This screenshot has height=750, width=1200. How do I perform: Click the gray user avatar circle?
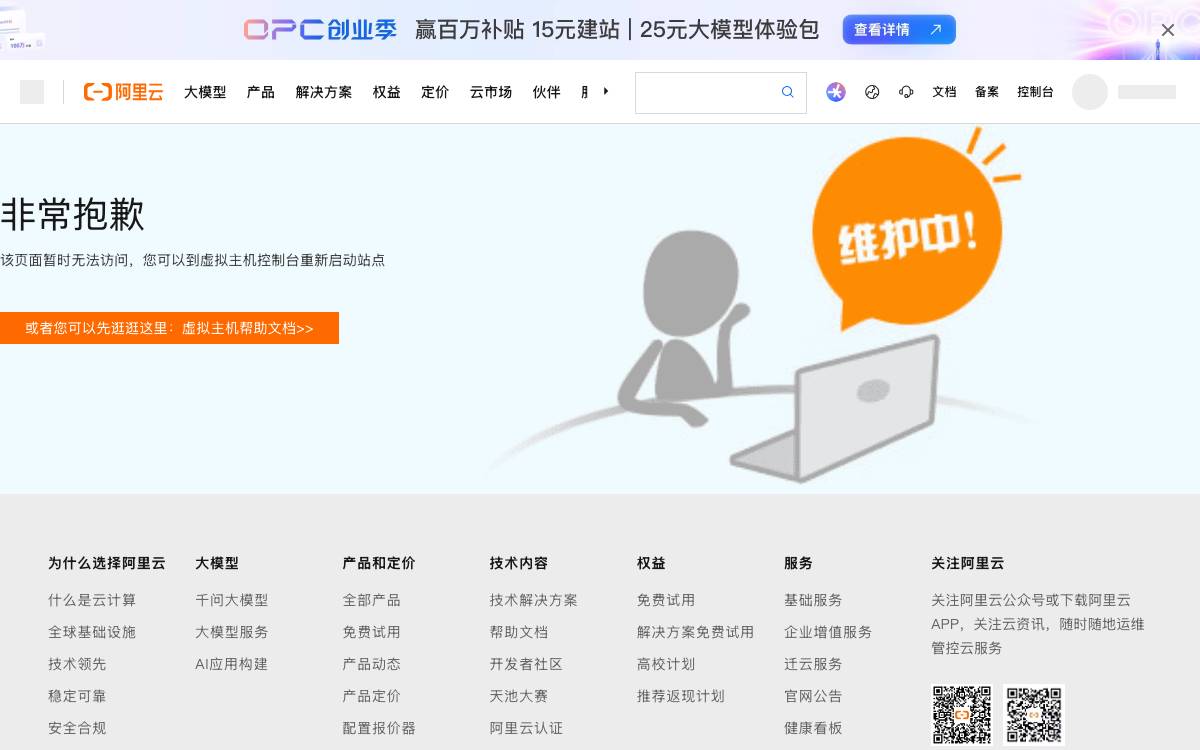tap(1090, 92)
